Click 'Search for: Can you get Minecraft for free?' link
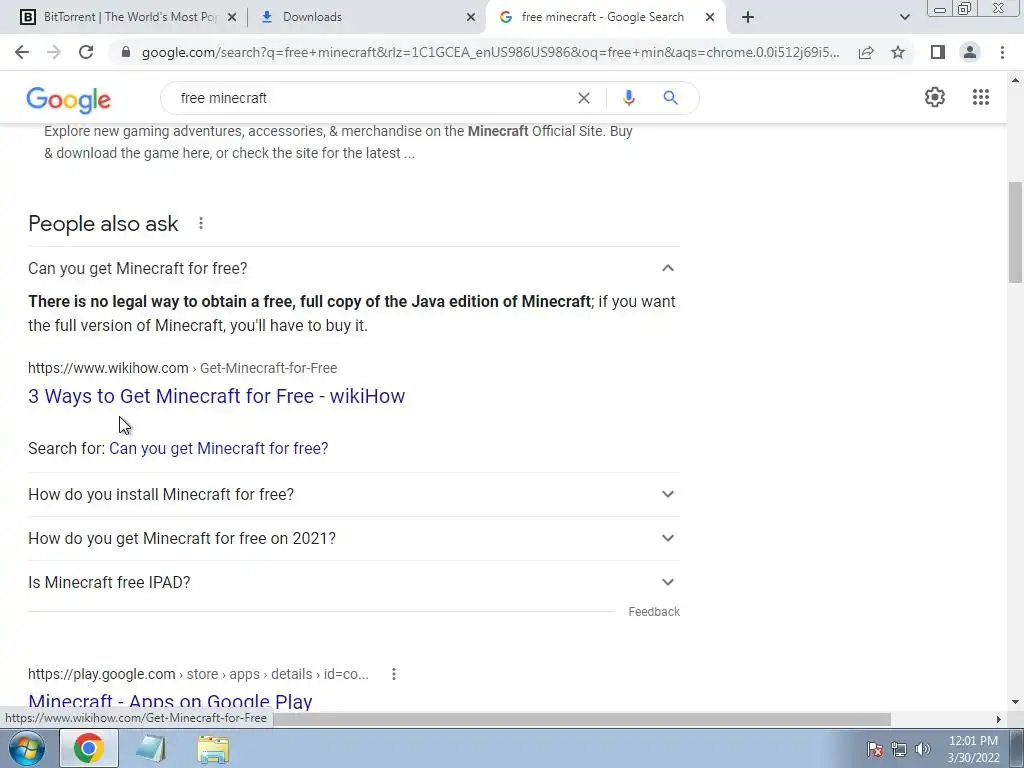This screenshot has width=1024, height=768. tap(219, 449)
